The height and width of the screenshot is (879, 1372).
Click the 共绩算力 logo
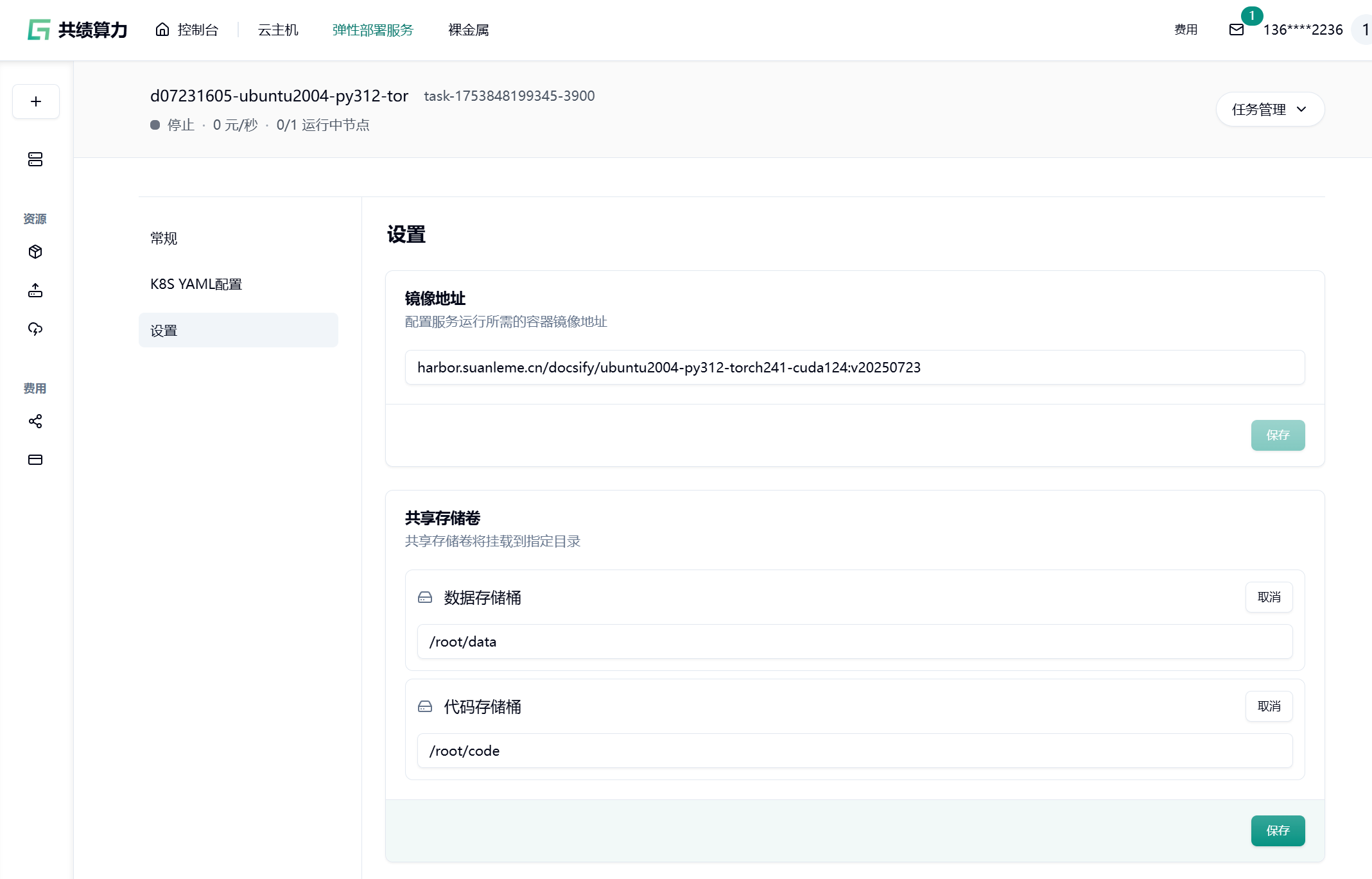point(78,30)
